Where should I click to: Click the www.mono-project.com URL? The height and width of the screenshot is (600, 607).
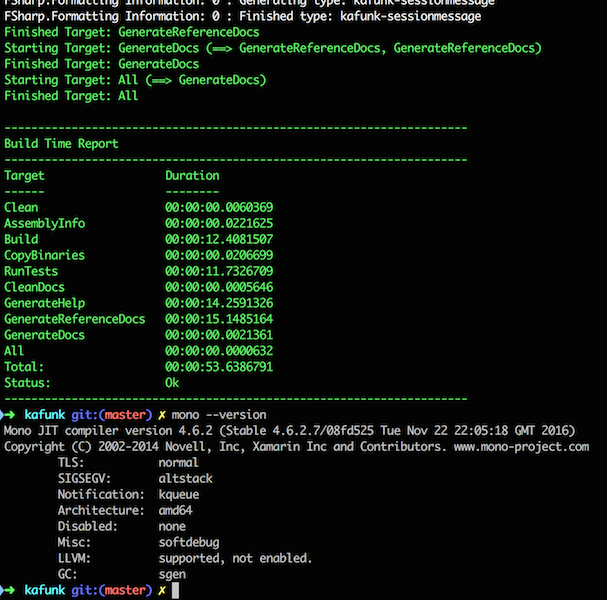point(521,447)
